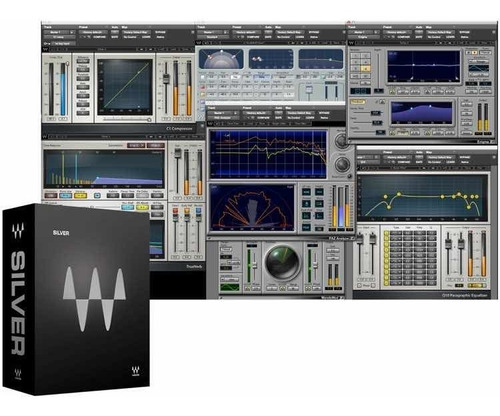Viewport: 500px width, 416px height.
Task: Click COMPARE in the Q10 Equalizer header
Action: (403, 162)
